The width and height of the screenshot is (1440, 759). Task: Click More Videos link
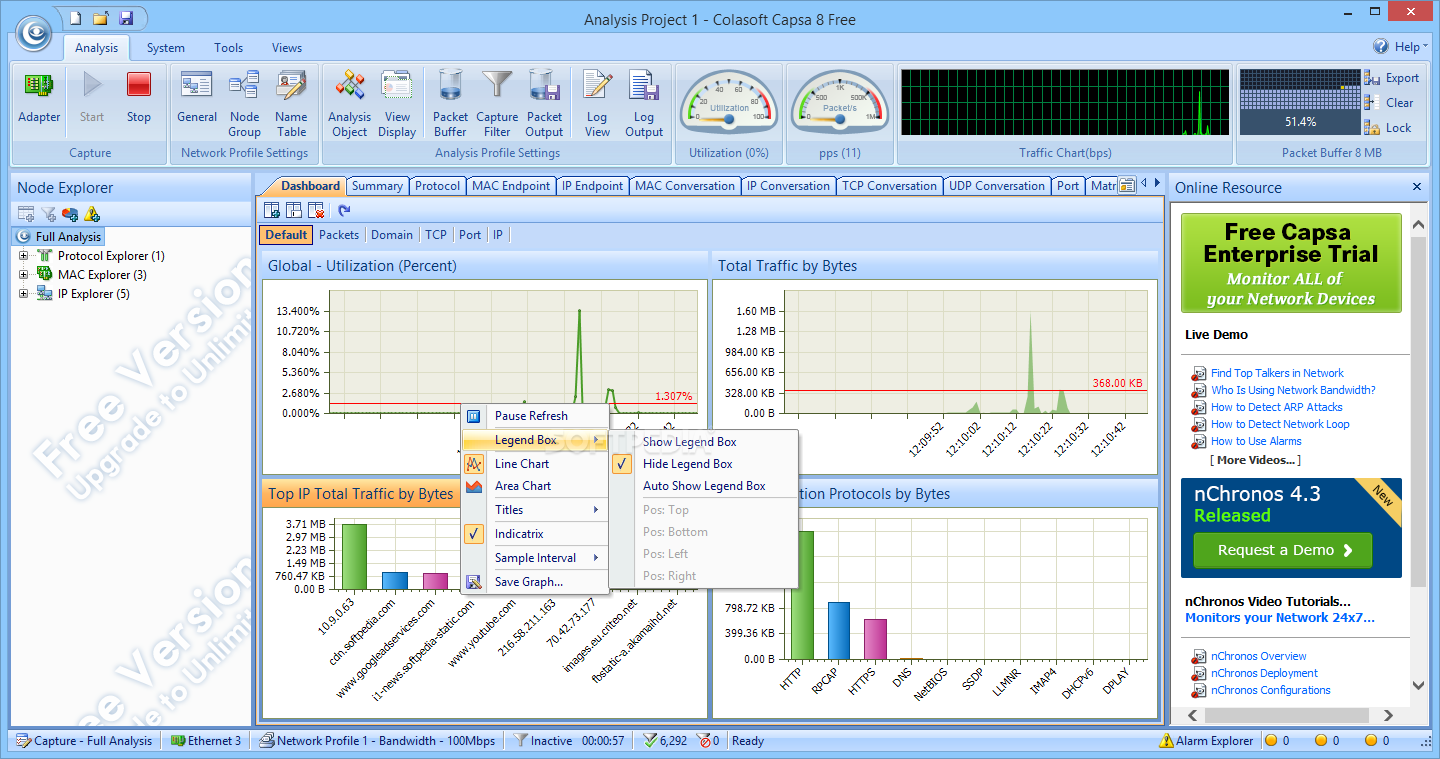click(1254, 460)
